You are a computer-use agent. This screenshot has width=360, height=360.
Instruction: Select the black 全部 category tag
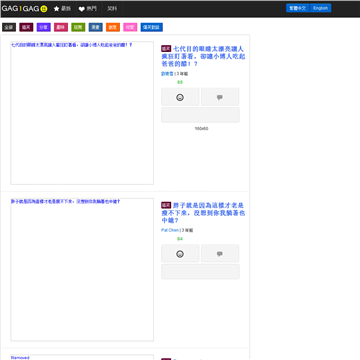click(9, 27)
